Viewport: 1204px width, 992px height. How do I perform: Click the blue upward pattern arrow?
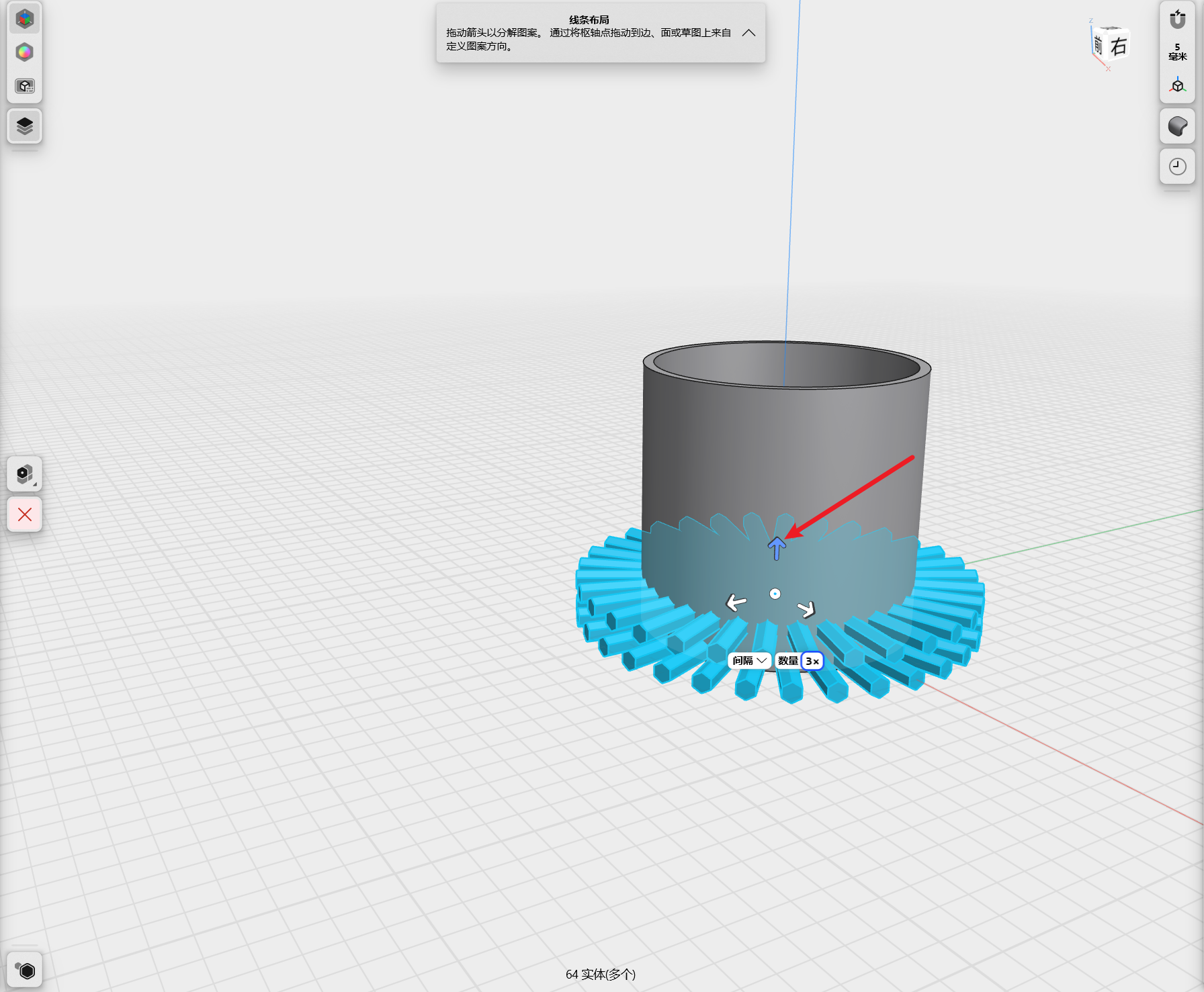[777, 548]
